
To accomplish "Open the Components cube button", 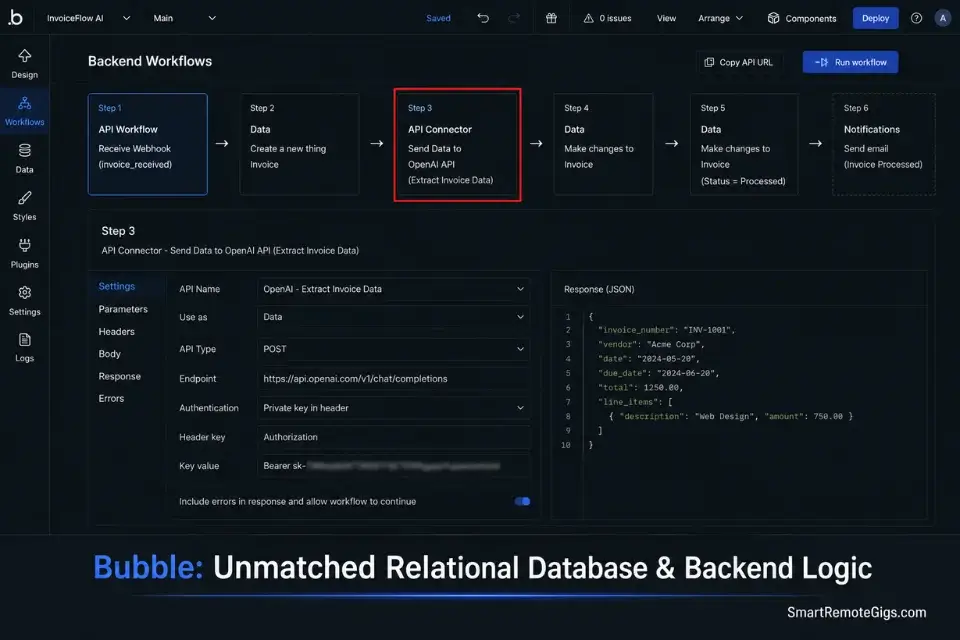I will [x=801, y=18].
